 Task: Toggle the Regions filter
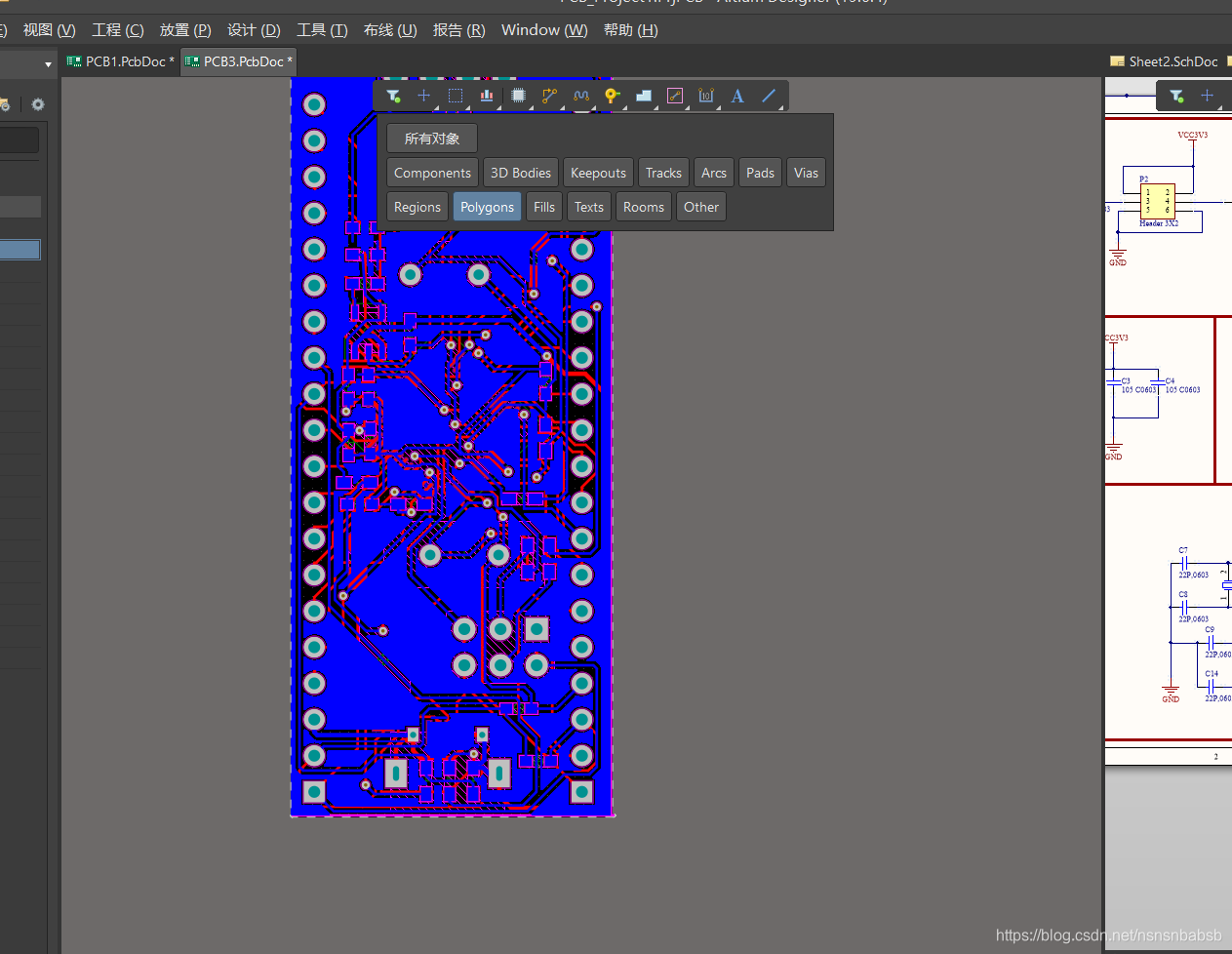[417, 207]
